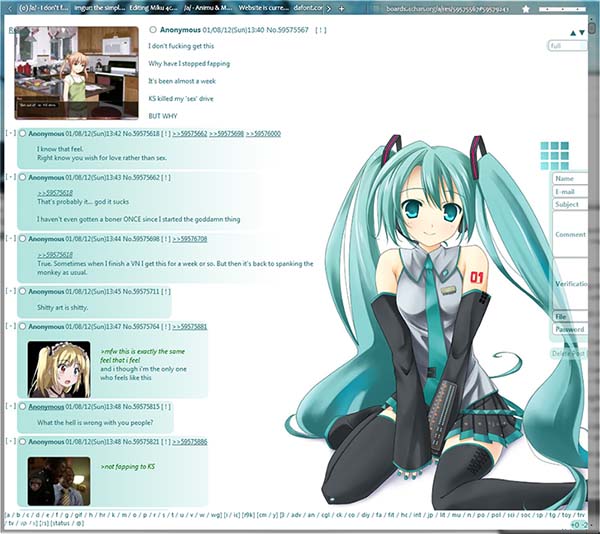This screenshot has height=534, width=600.
Task: Collapse post 59575711 with its [ - ] toggle
Action: pos(11,291)
